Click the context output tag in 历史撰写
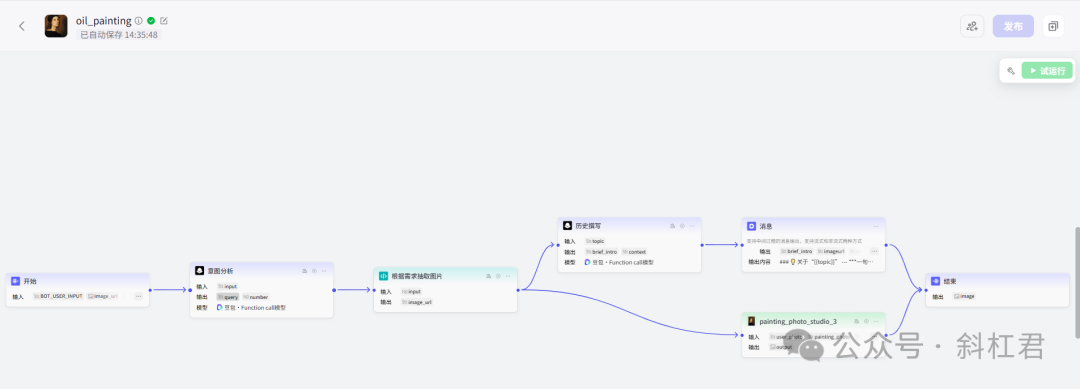The image size is (1080, 389). click(634, 251)
